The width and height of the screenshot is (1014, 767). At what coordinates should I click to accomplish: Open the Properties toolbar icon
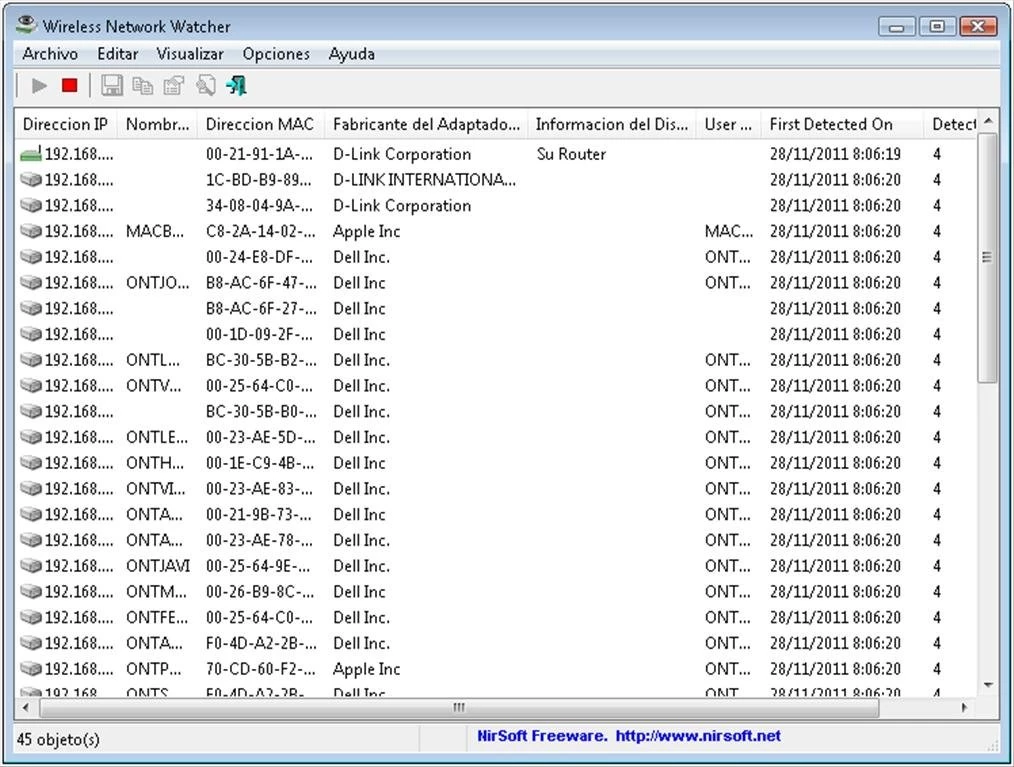174,86
